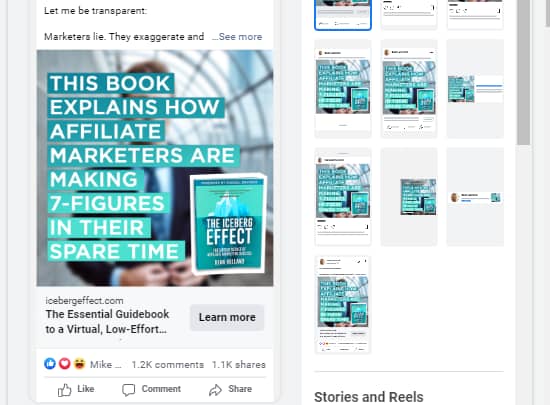Image resolution: width=550 pixels, height=405 pixels.
Task: Click the Like thumbs-up icon
Action: (65, 390)
